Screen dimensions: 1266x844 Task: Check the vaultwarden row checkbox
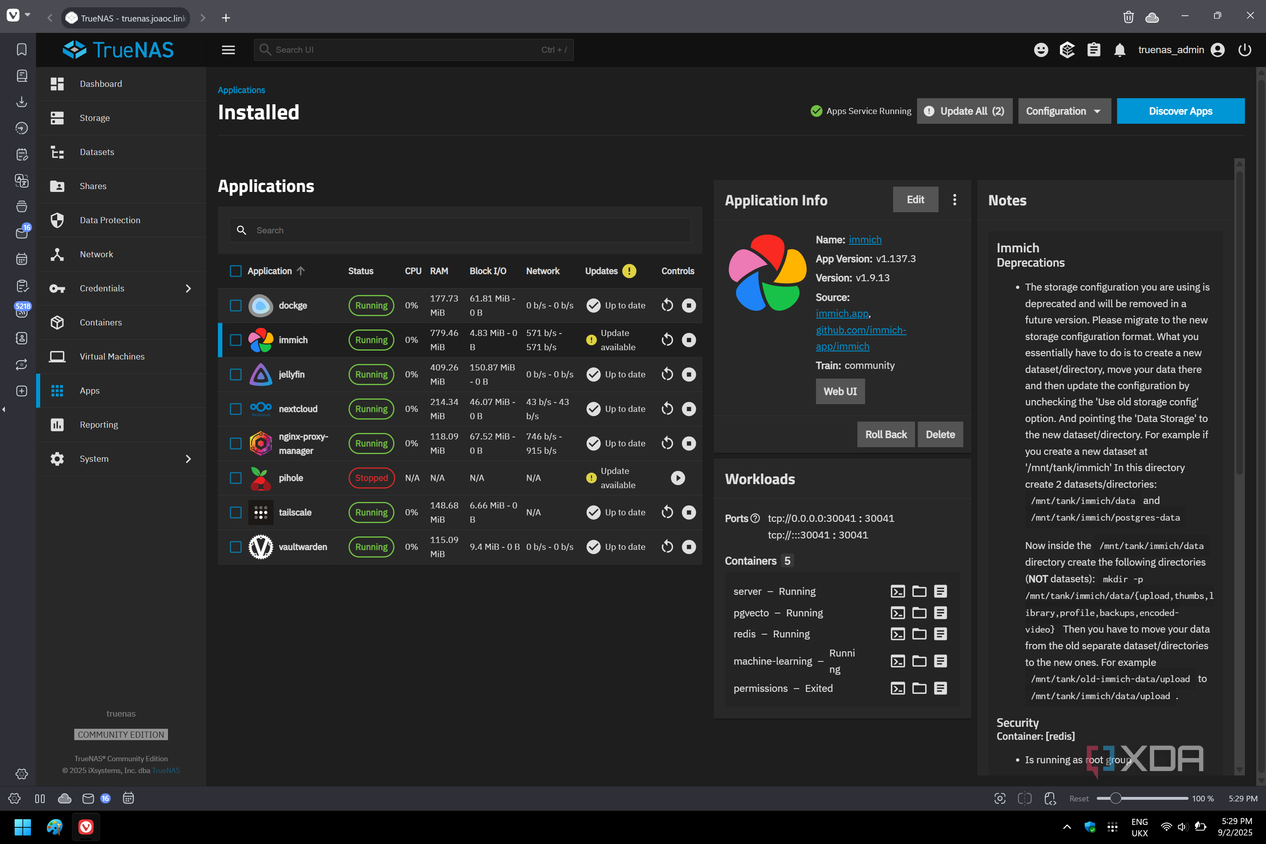coord(235,547)
